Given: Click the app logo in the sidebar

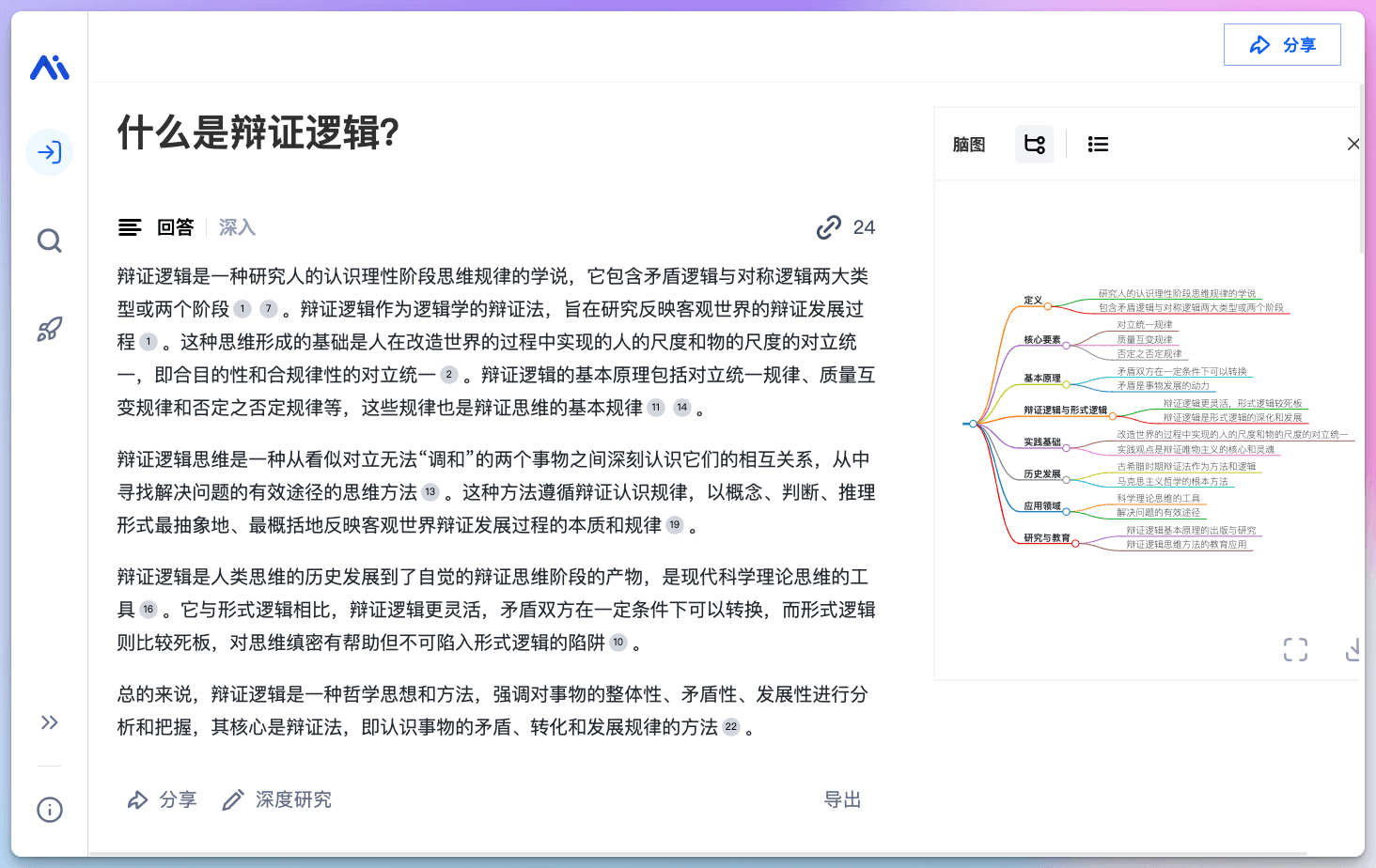Looking at the screenshot, I should point(50,68).
